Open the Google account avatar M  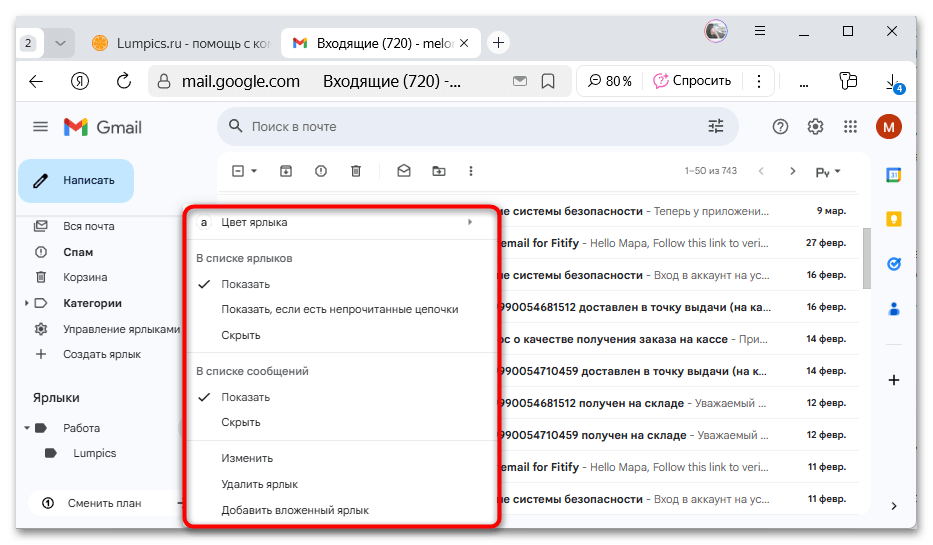[x=888, y=127]
